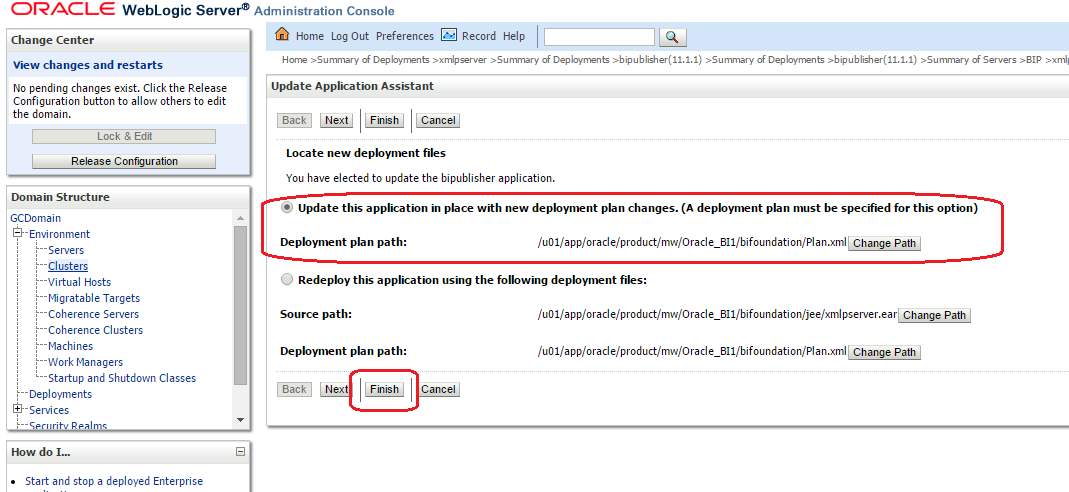Click Start and stop a deployed Enterprise link

coord(114,481)
